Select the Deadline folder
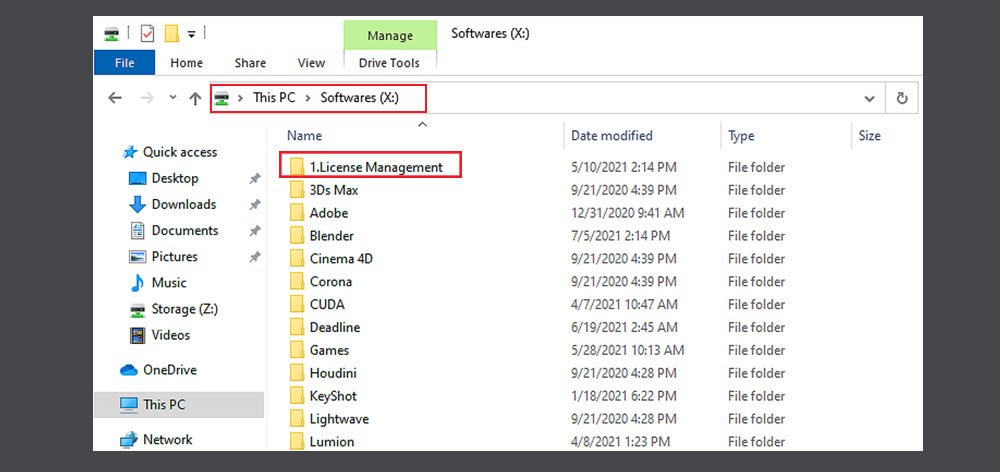 click(335, 327)
